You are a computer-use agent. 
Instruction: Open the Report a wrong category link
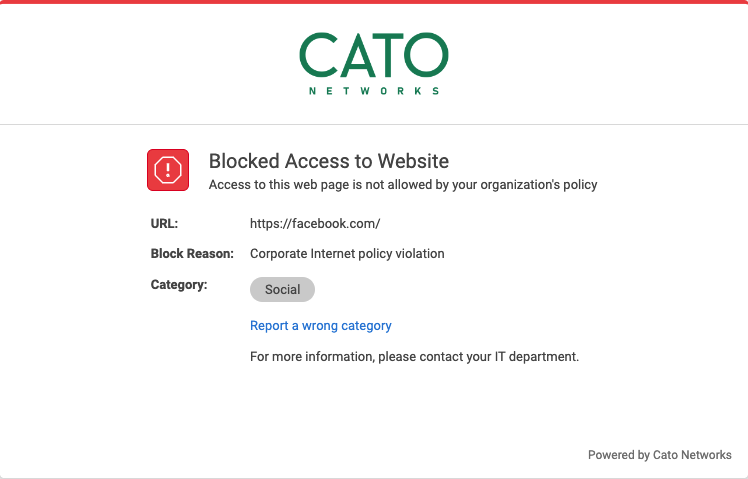(320, 325)
